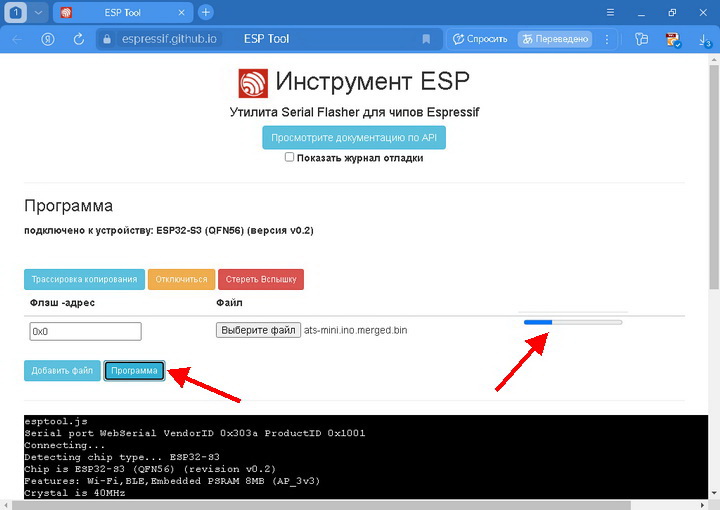Click the Файл column header
Viewport: 720px width, 510px height.
[x=229, y=303]
